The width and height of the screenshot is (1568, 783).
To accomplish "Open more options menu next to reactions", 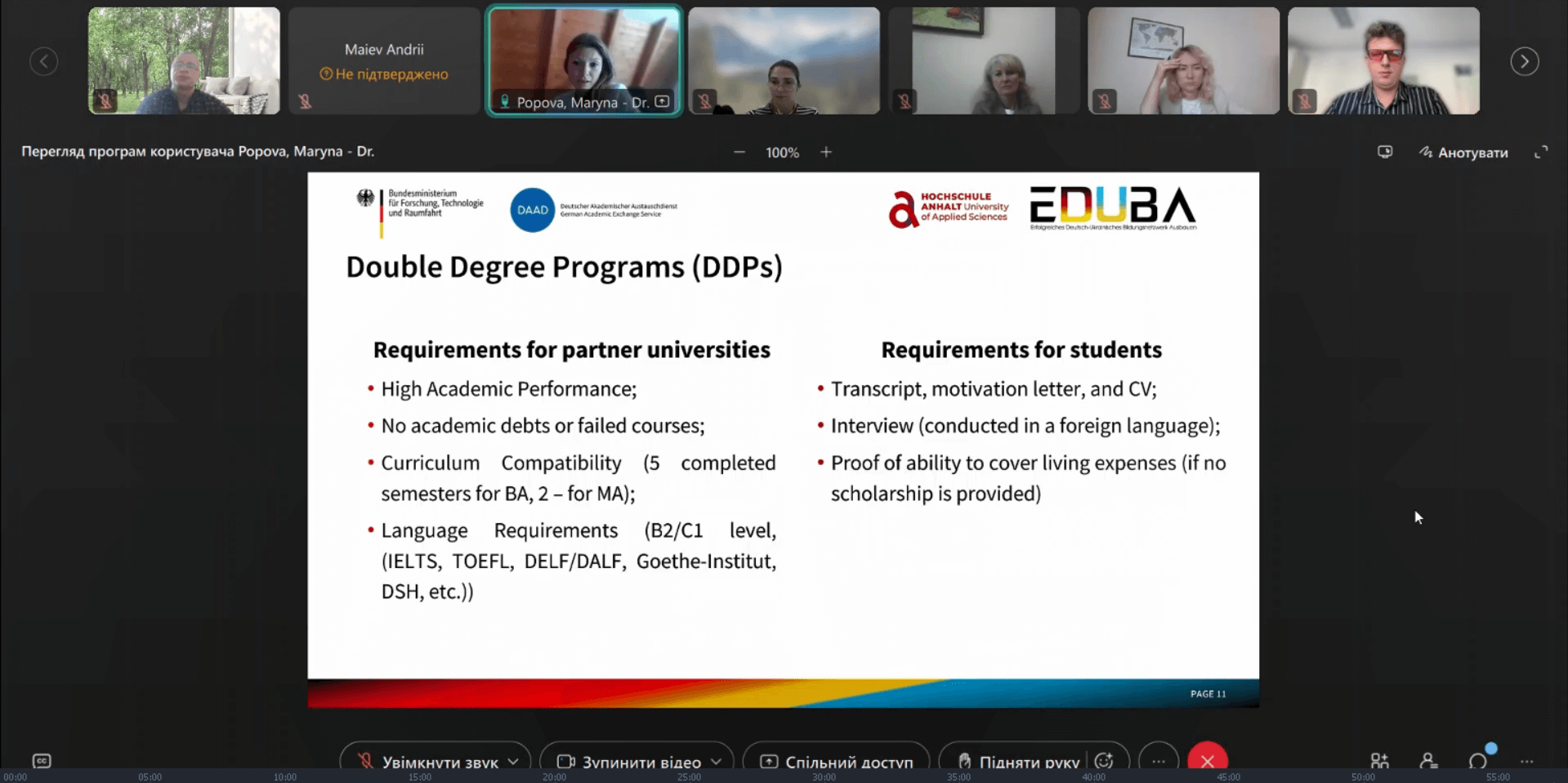I will pos(1159,761).
